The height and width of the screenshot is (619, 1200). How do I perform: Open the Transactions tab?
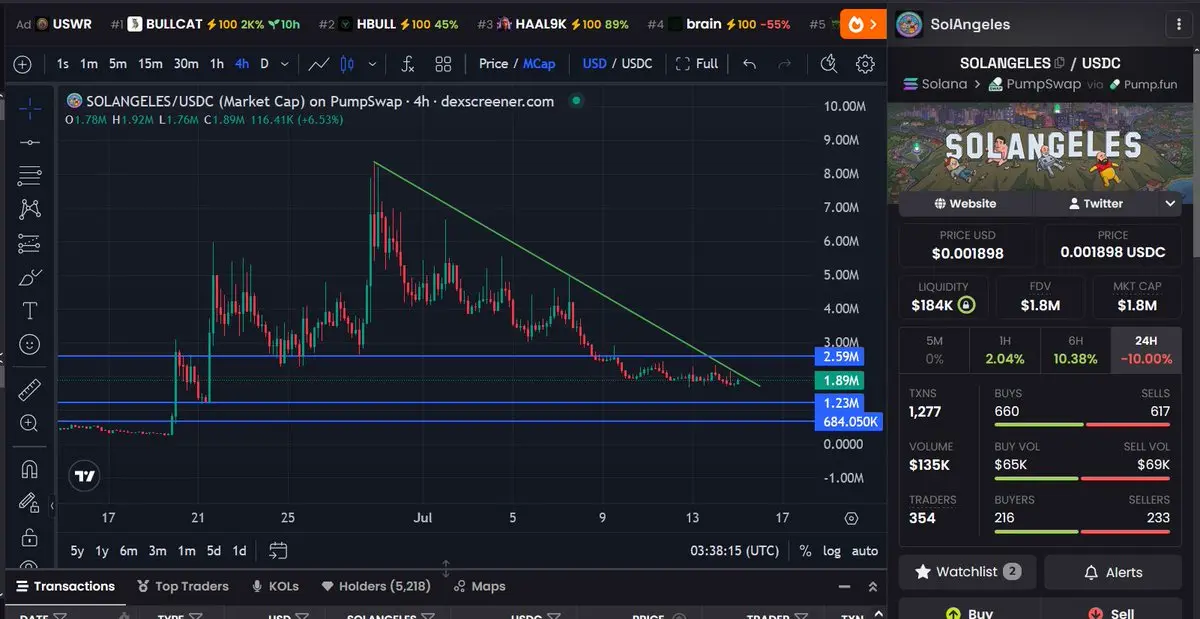(64, 586)
